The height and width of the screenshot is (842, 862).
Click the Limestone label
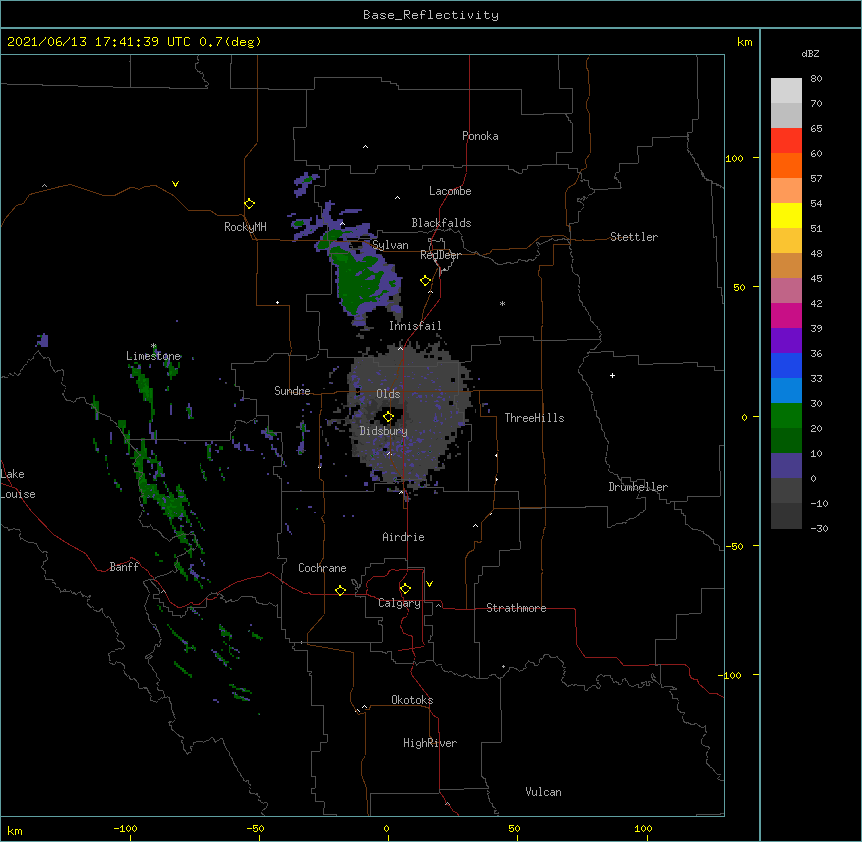153,356
